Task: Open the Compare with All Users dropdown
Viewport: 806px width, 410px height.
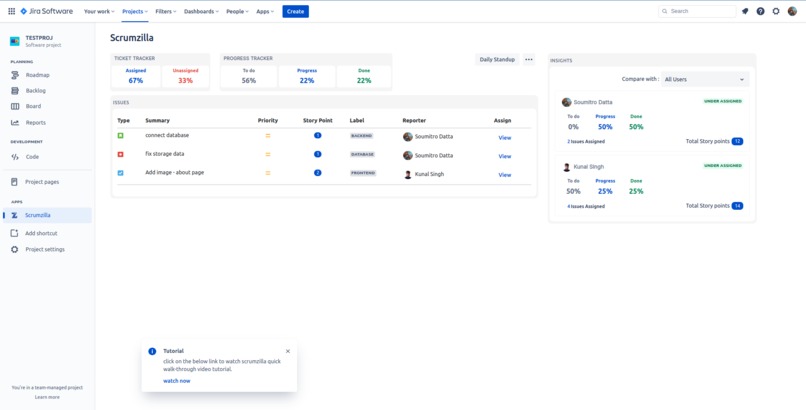Action: (705, 79)
